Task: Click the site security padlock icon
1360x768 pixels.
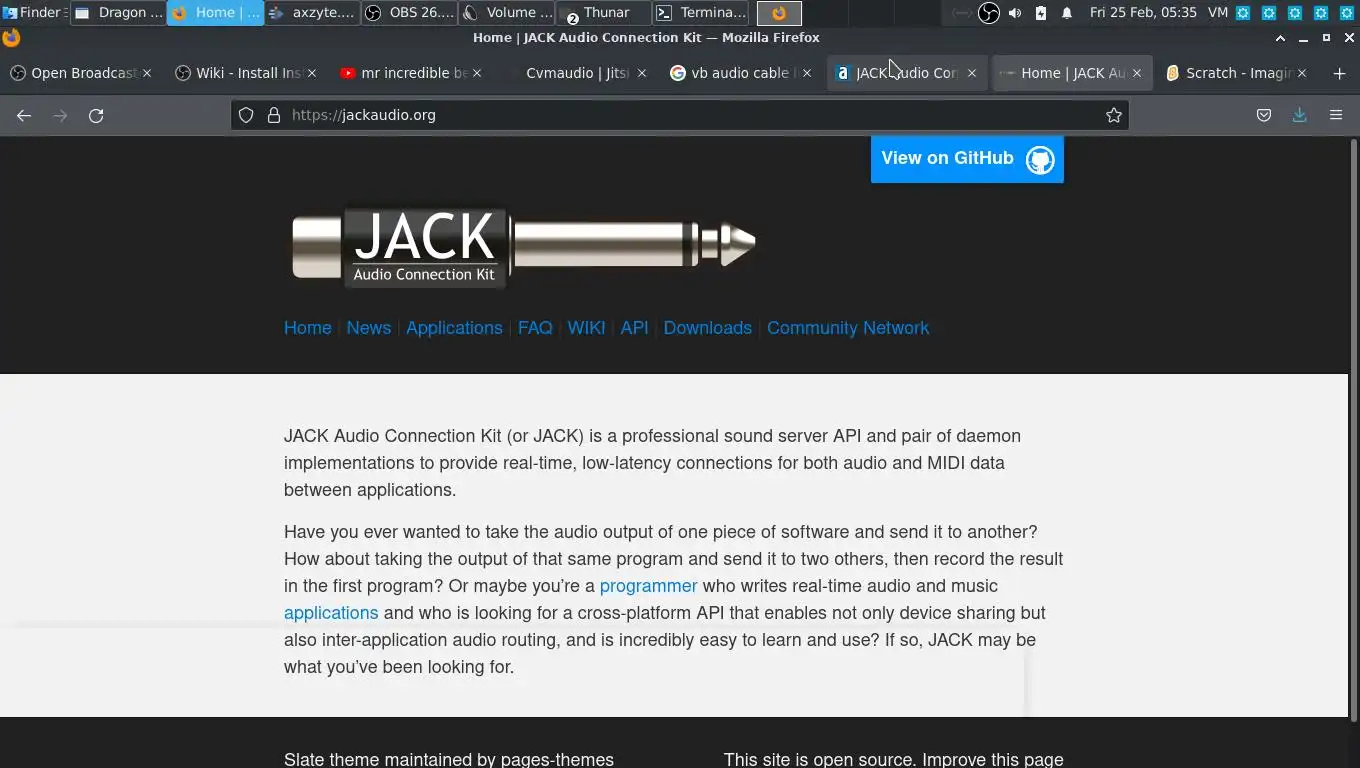Action: [x=274, y=115]
